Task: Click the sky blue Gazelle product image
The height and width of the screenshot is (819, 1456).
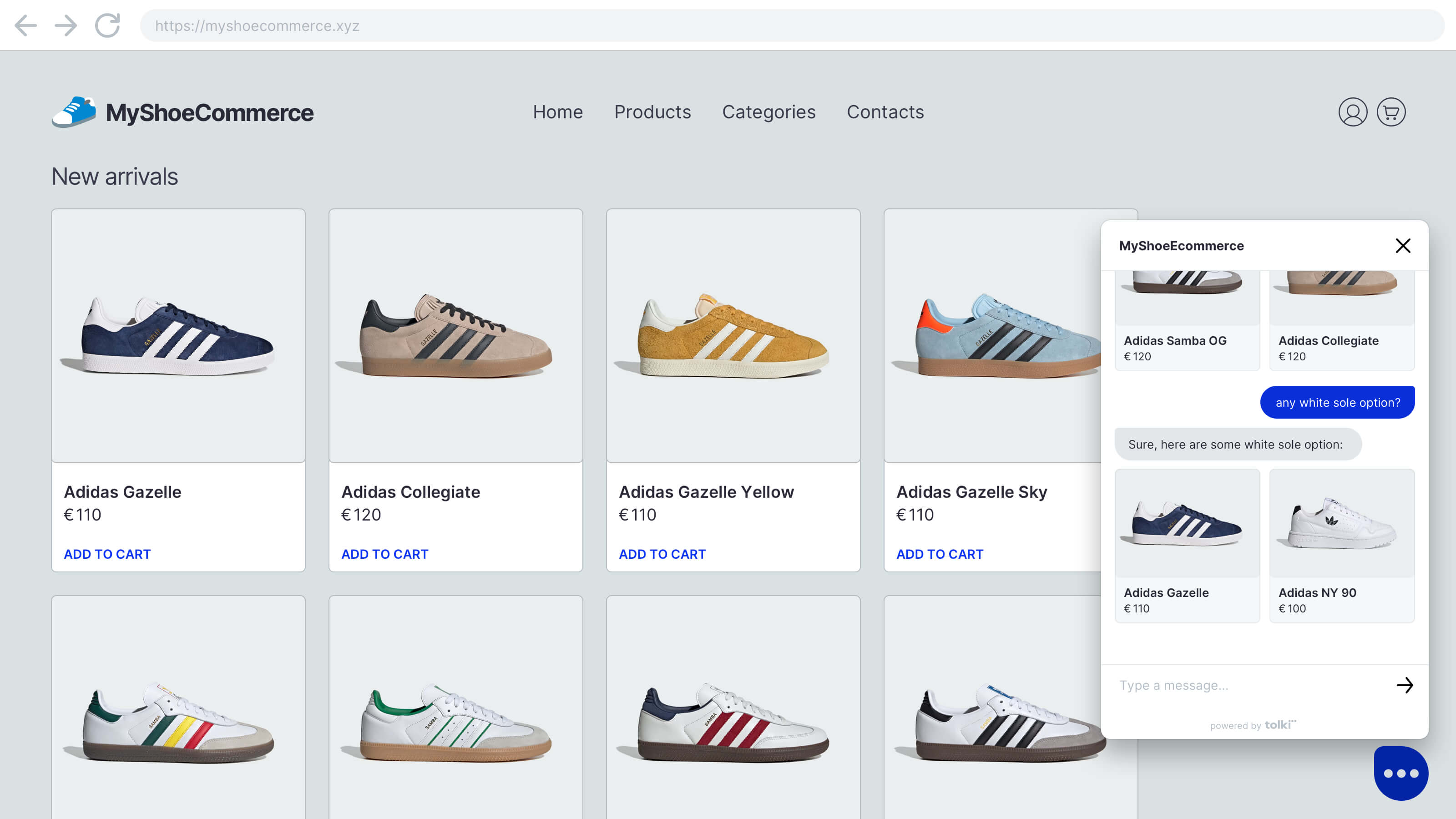Action: pos(993,336)
